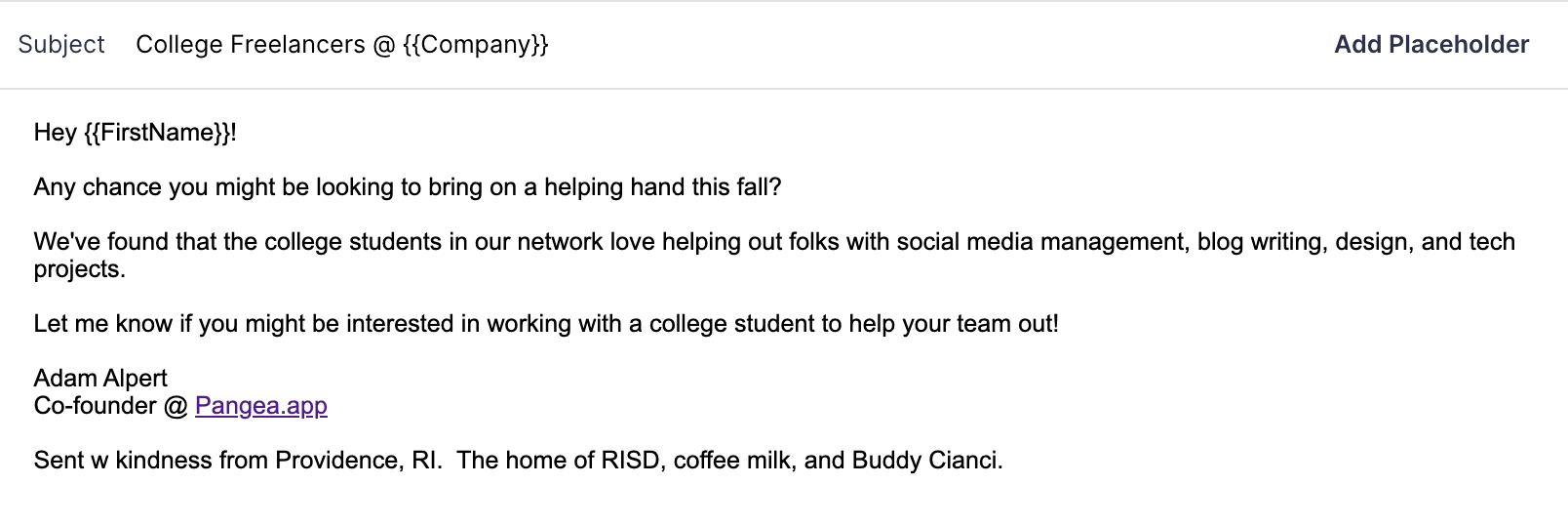
Task: Place cursor on "Co-founder @" text
Action: [x=110, y=406]
